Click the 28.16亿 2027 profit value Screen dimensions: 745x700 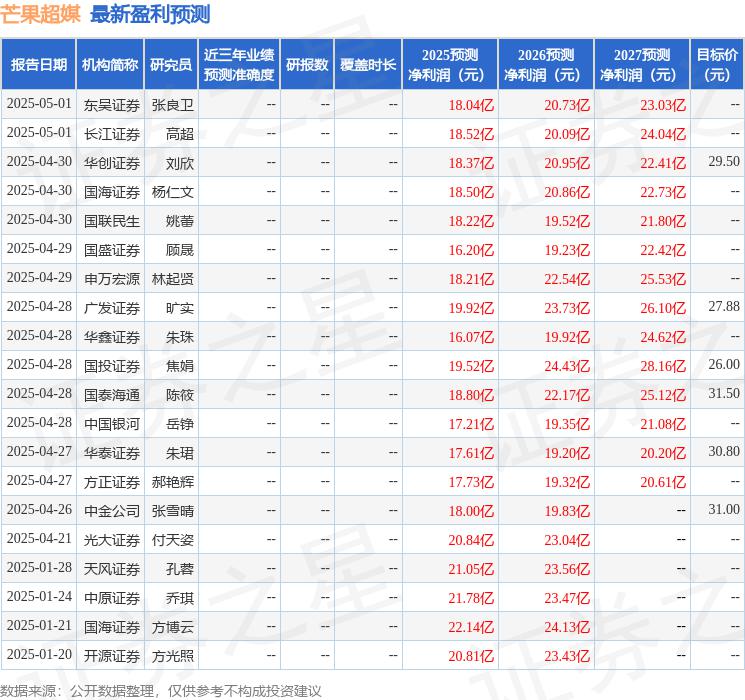663,366
